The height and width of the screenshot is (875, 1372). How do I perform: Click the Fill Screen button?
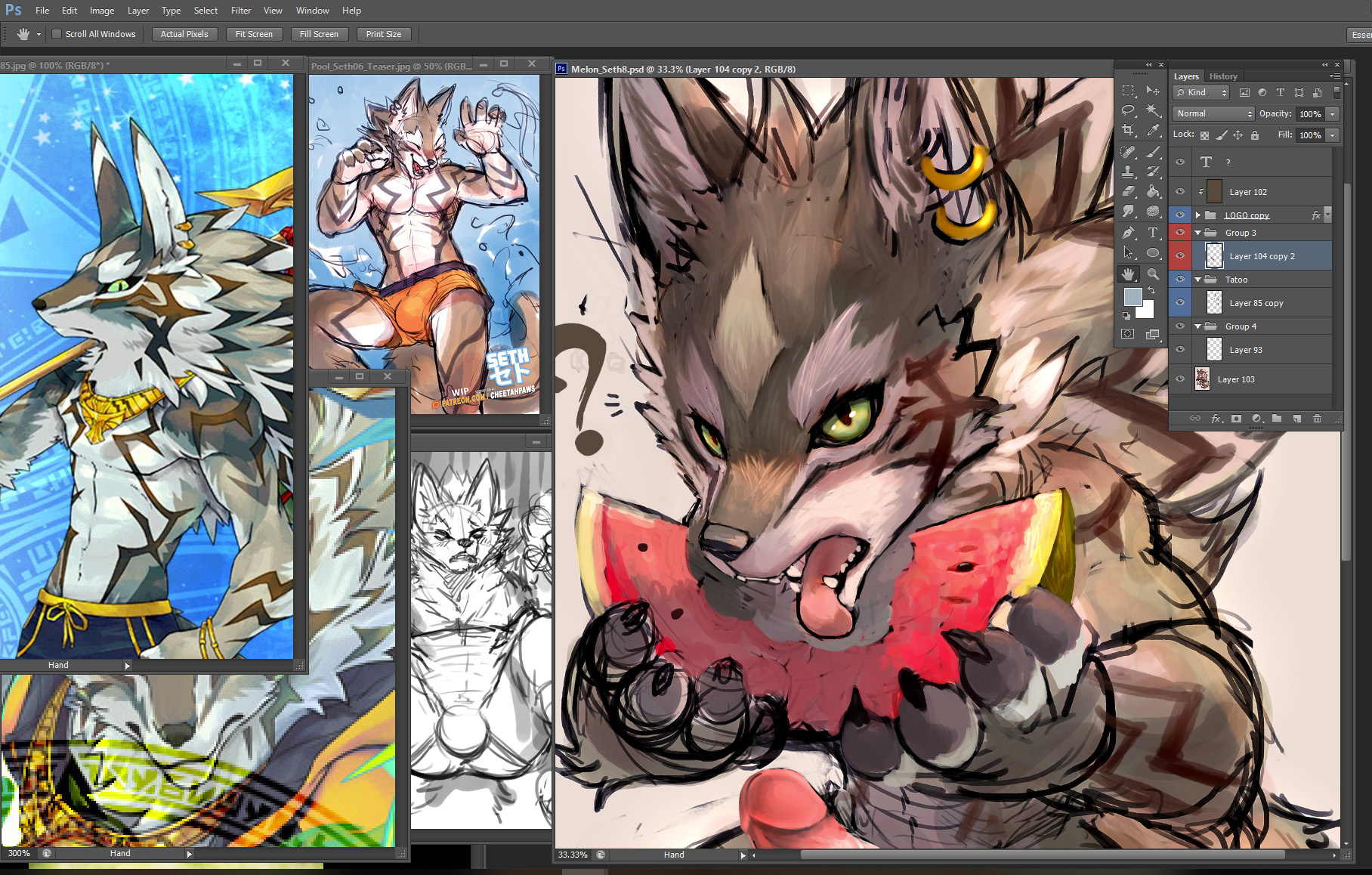[x=319, y=34]
